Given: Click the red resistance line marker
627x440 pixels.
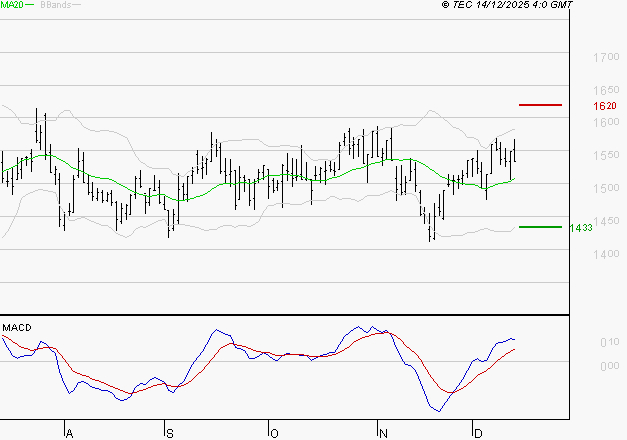Looking at the screenshot, I should coord(540,105).
